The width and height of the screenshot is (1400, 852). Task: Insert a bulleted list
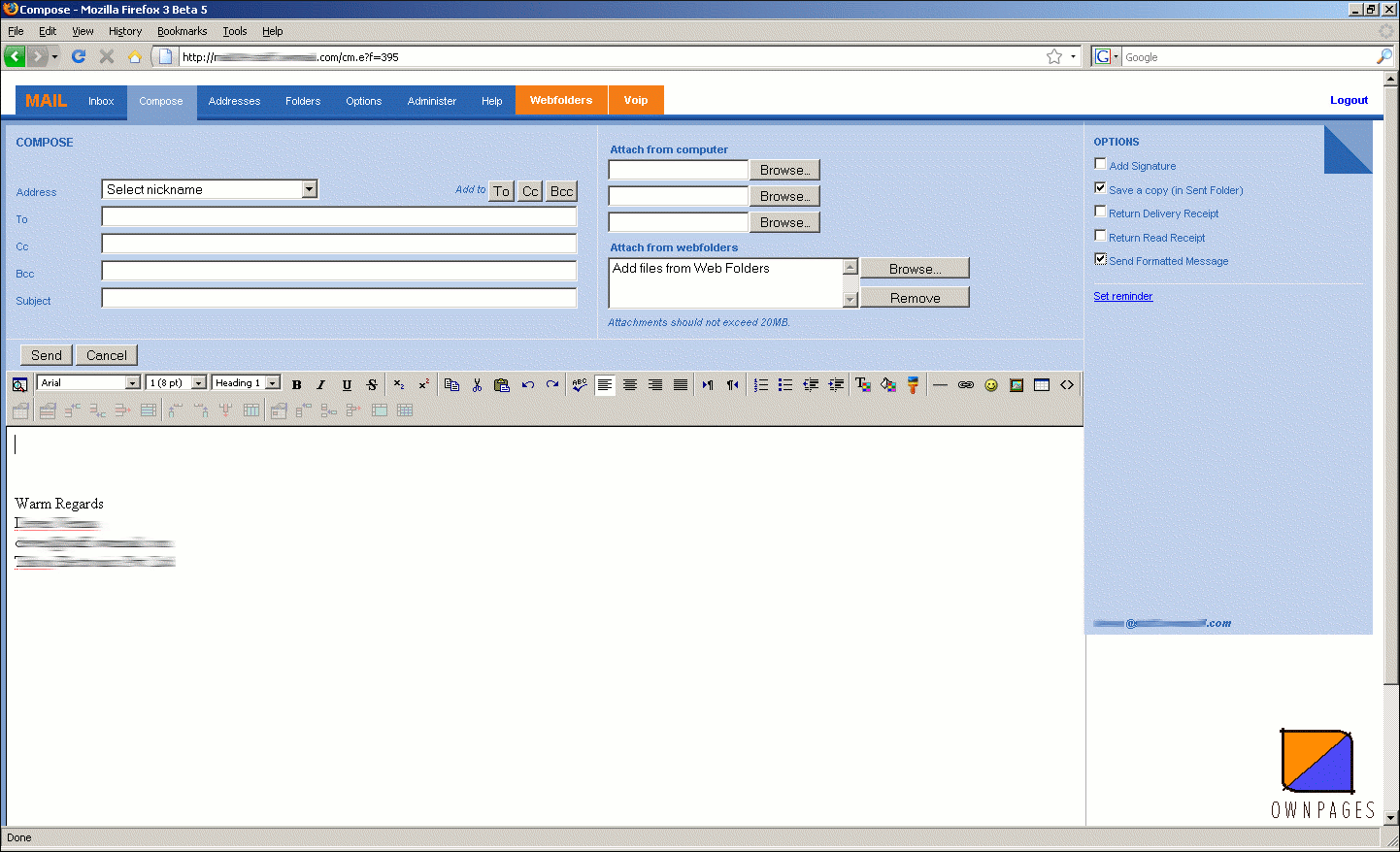[x=785, y=385]
